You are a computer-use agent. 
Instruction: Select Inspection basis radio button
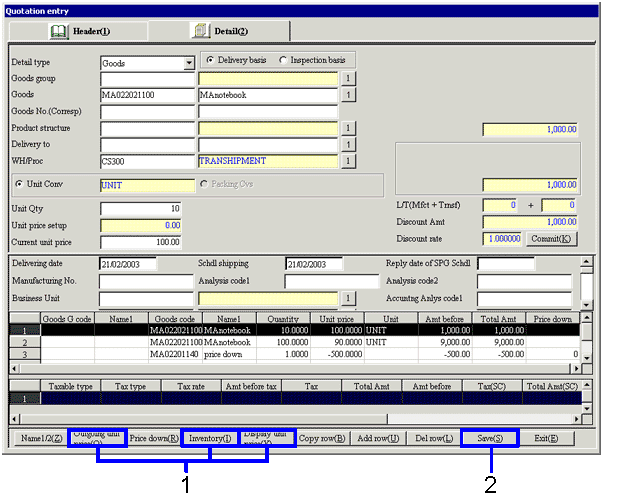click(x=283, y=61)
